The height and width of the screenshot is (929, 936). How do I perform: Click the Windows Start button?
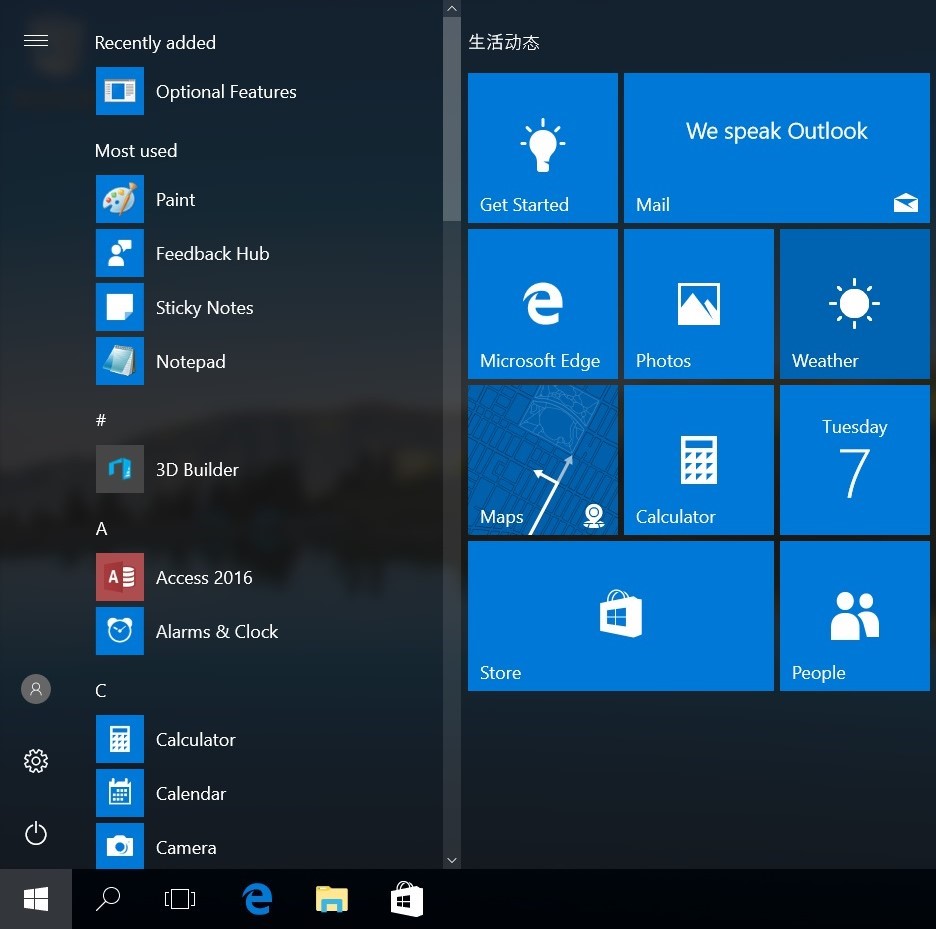pos(36,899)
